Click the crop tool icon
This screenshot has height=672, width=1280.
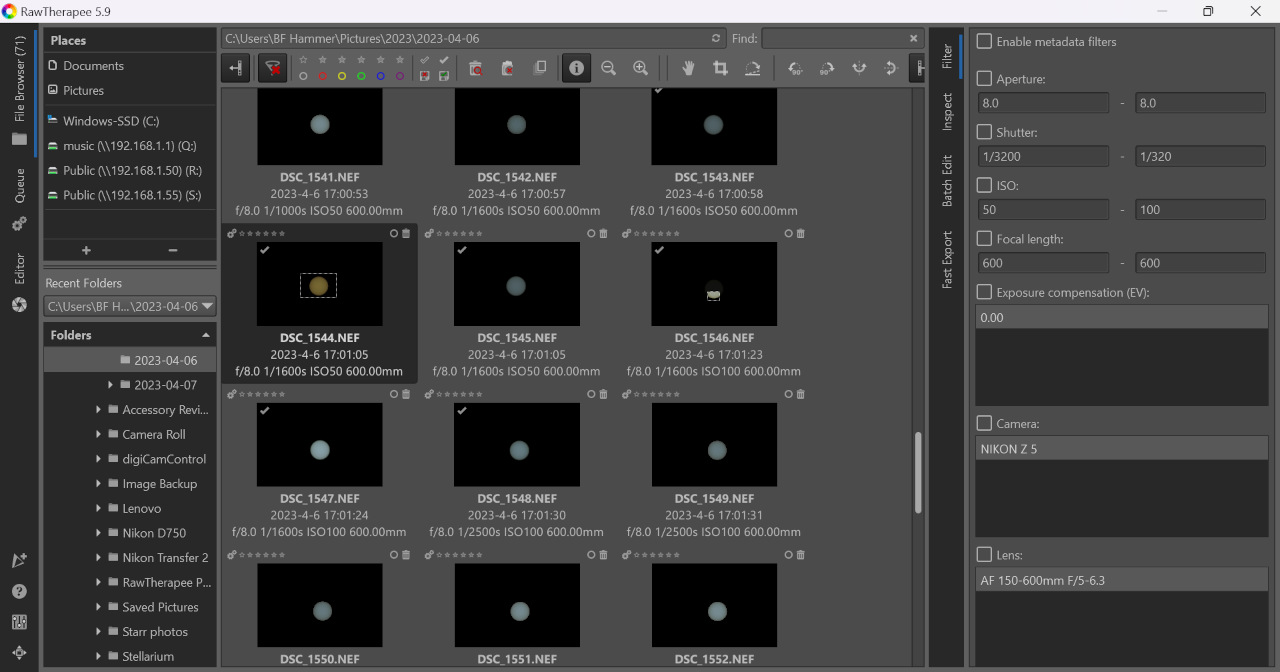pos(720,68)
